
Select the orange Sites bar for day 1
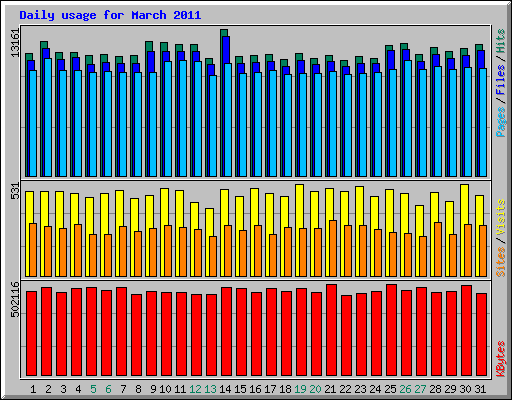pyautogui.click(x=33, y=250)
